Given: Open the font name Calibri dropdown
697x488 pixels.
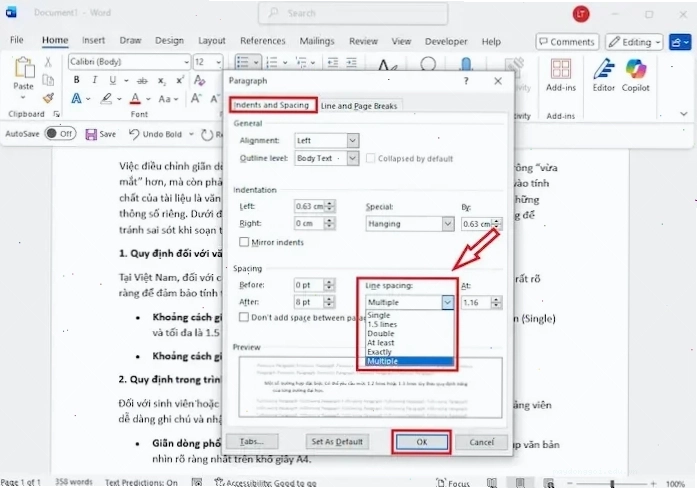Looking at the screenshot, I should (x=186, y=62).
